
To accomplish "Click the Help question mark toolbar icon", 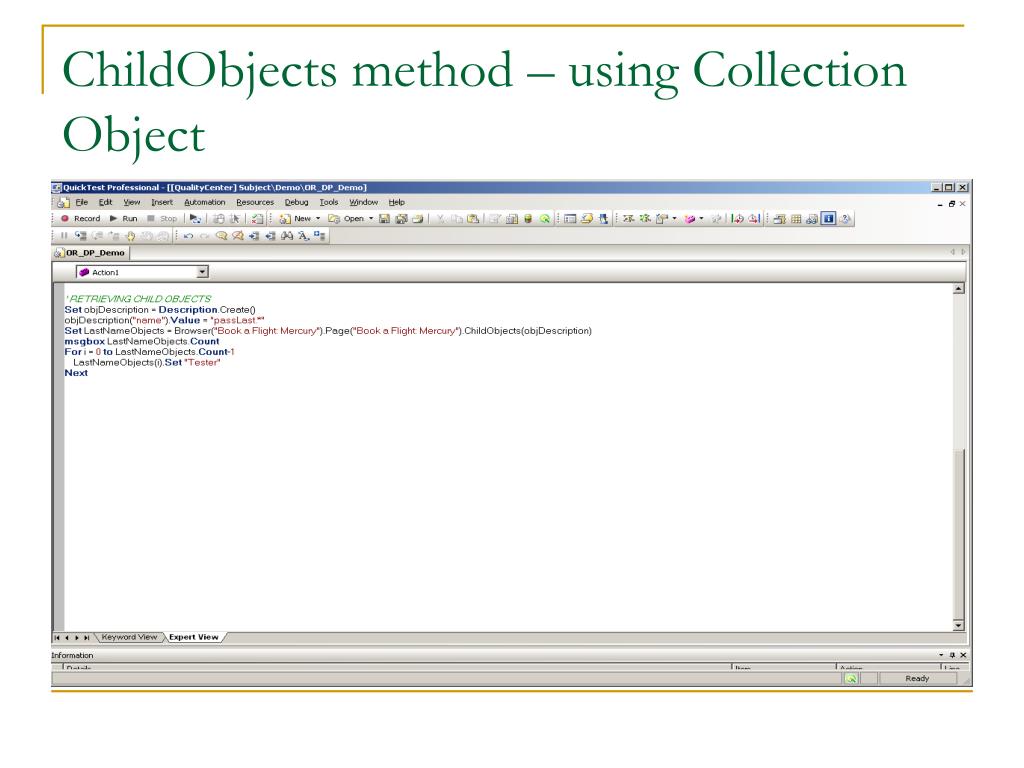I will tap(846, 218).
